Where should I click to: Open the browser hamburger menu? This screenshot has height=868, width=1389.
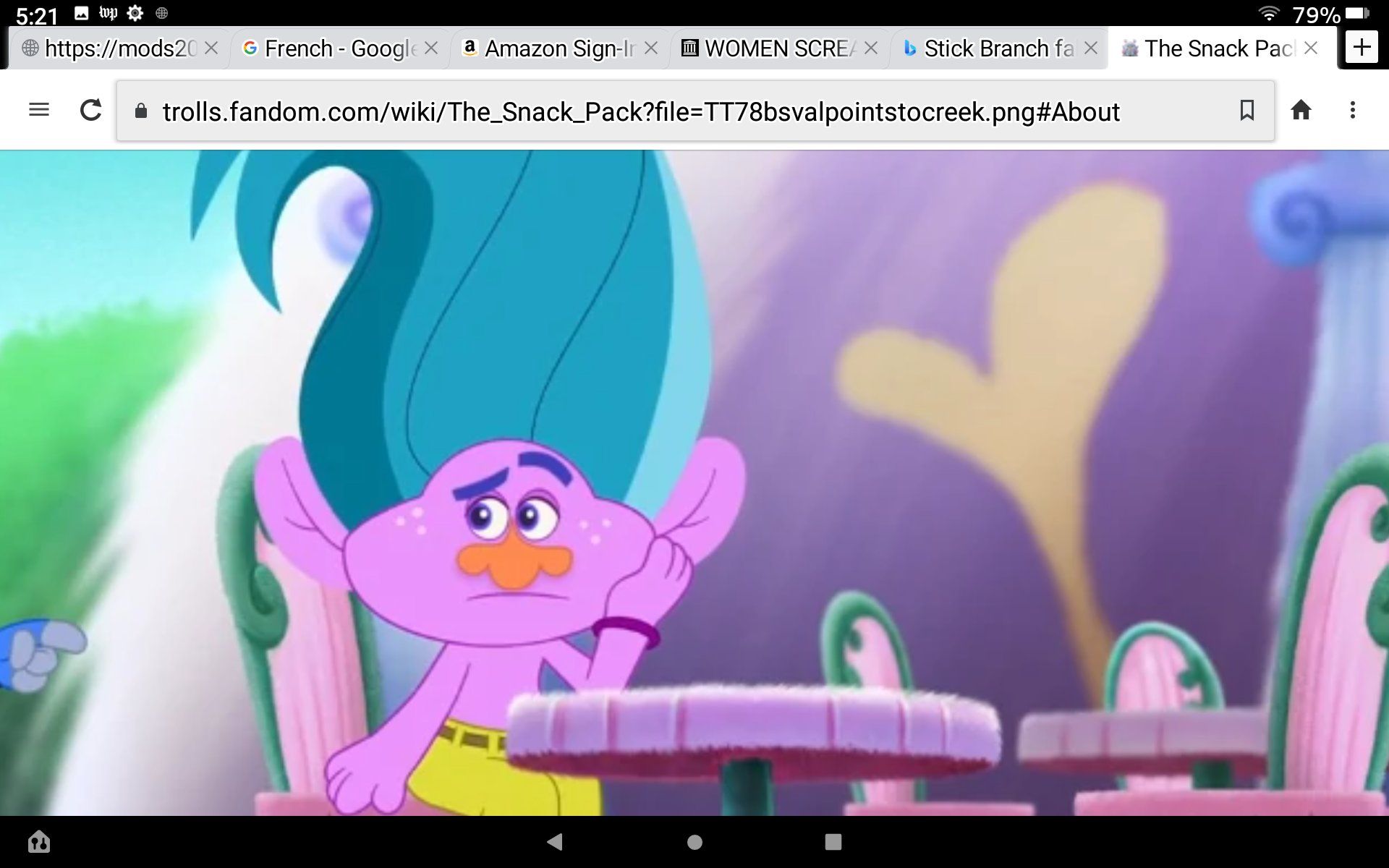point(39,110)
